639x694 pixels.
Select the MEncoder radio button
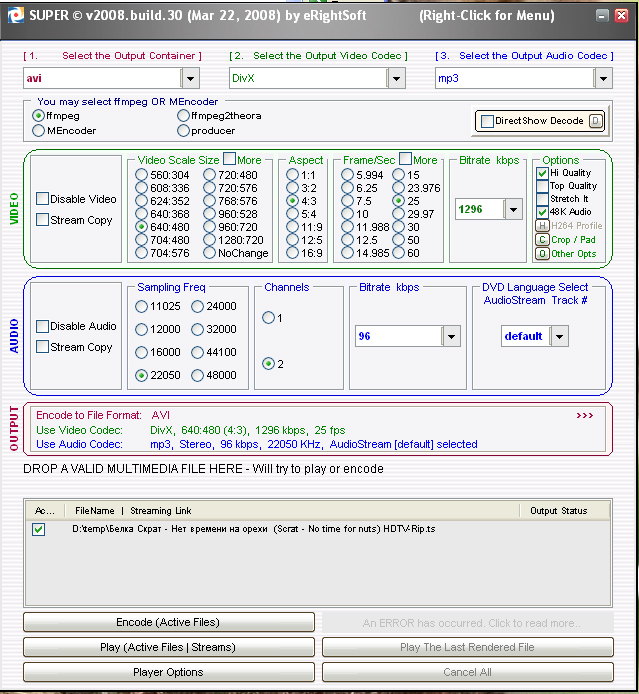click(39, 130)
